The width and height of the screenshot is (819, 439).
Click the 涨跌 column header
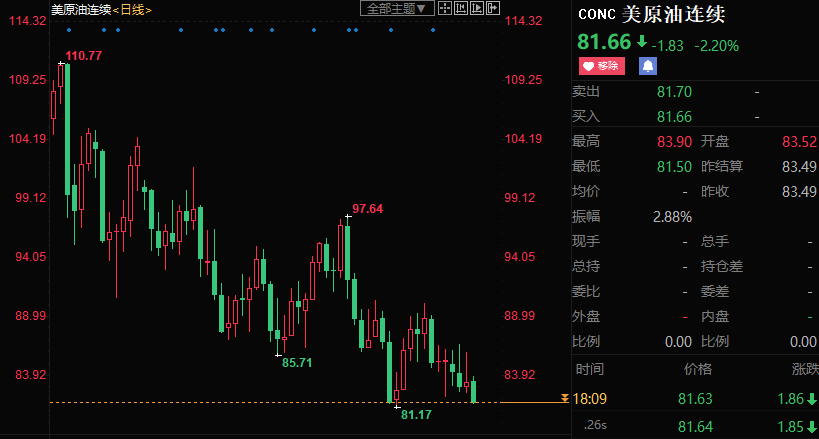coord(805,369)
